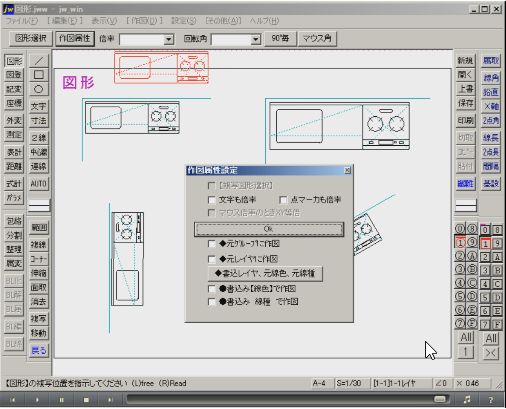Select the 移動 move tool
506x409 pixels.
click(x=39, y=333)
